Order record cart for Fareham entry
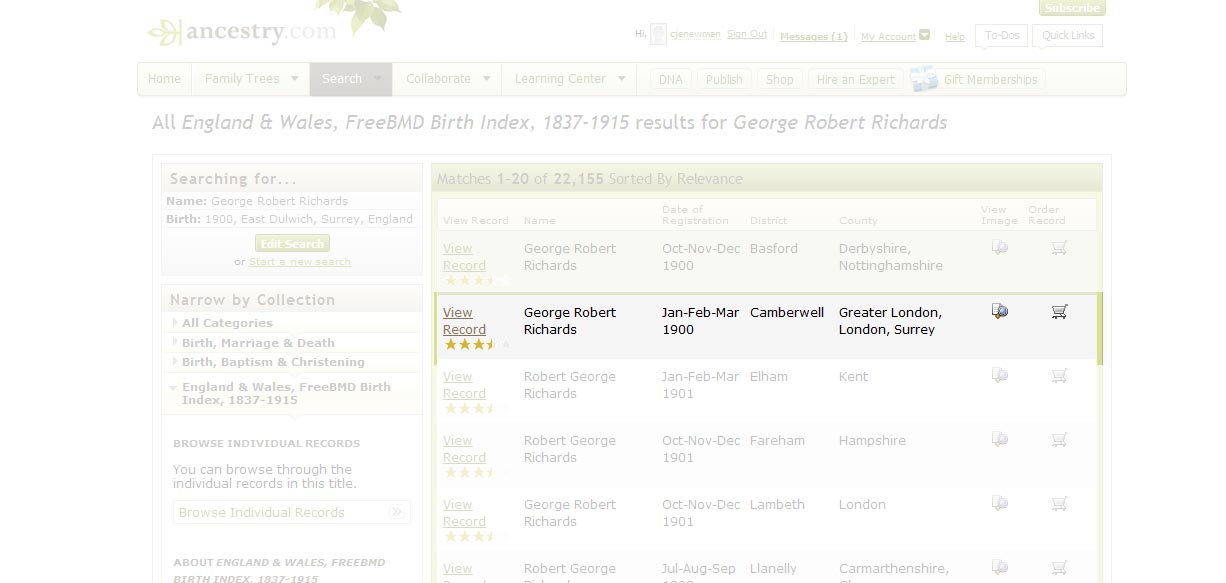This screenshot has height=583, width=1226. [x=1059, y=440]
